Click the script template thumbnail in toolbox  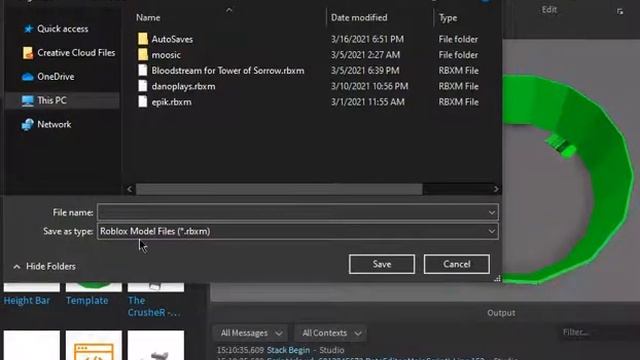point(93,346)
